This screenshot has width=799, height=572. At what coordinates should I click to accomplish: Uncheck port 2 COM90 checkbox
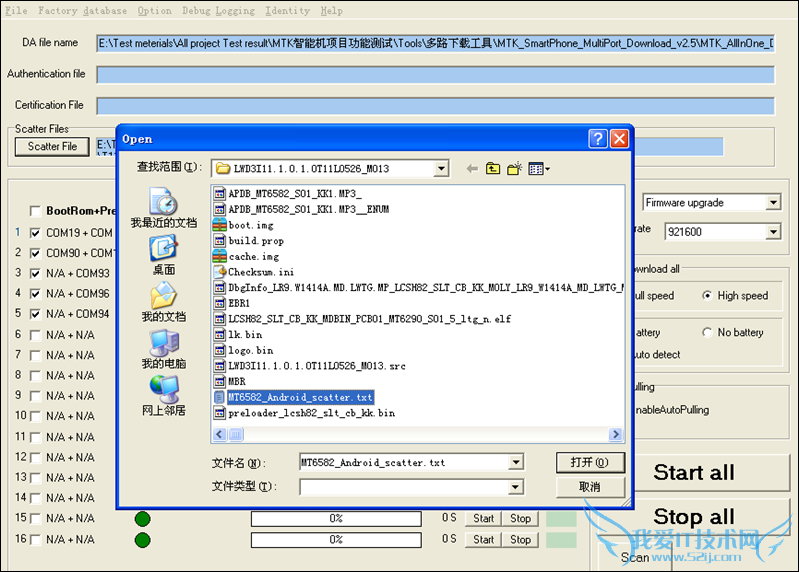[x=35, y=253]
